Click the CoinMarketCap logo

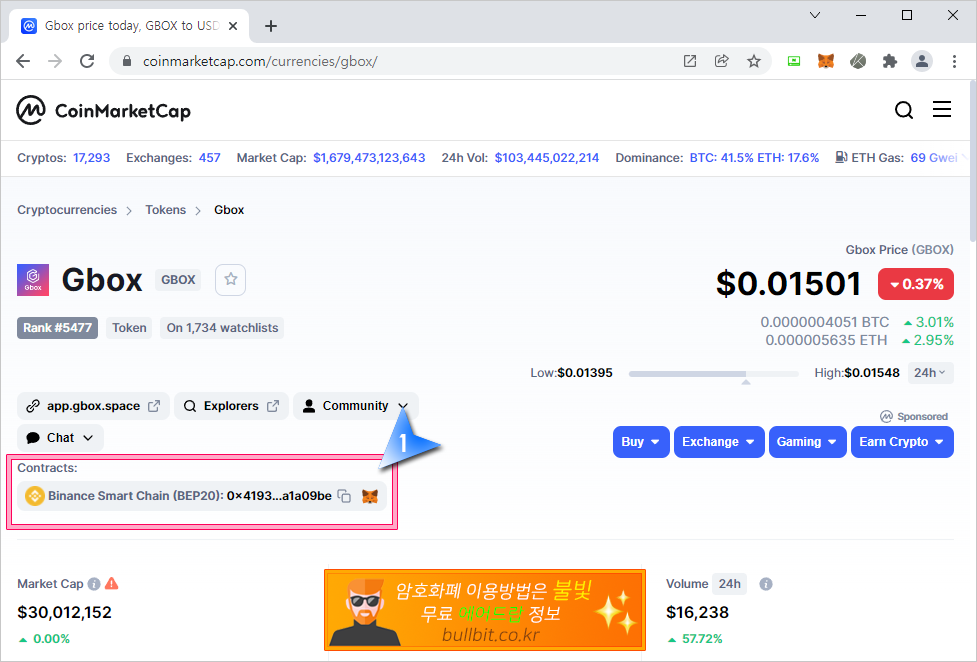tap(103, 110)
